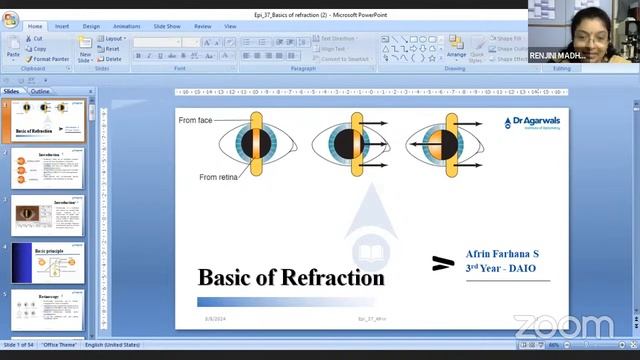
Task: Activate the Format Painter brush
Action: pos(47,59)
